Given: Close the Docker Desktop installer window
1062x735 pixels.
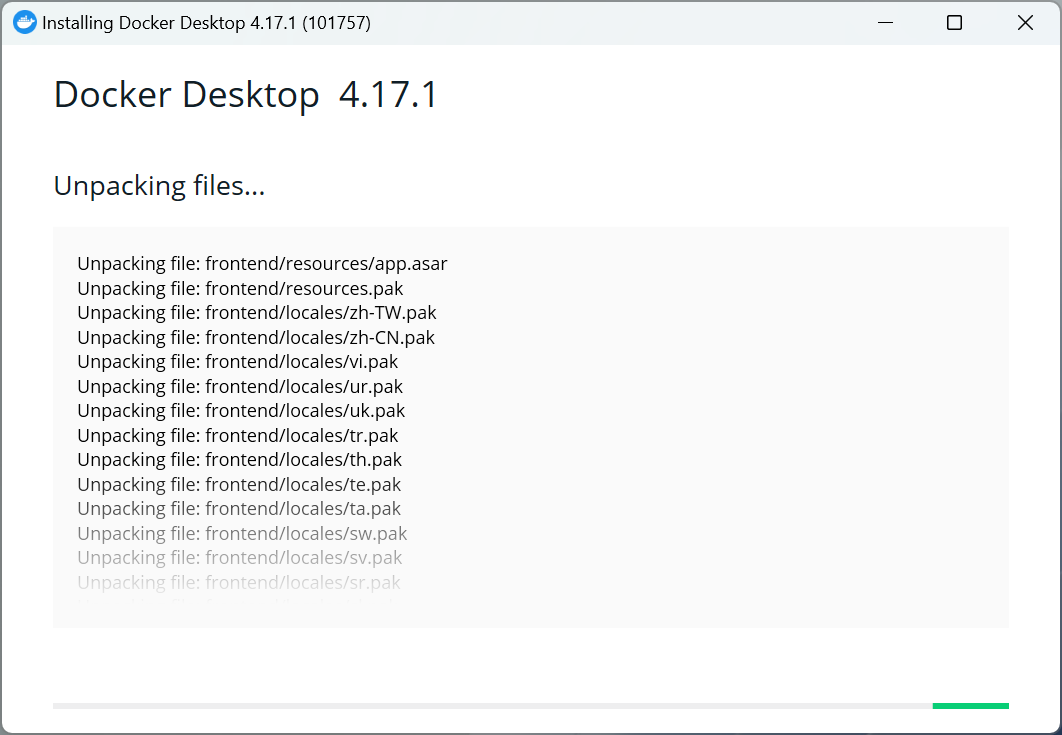Looking at the screenshot, I should click(x=1025, y=22).
